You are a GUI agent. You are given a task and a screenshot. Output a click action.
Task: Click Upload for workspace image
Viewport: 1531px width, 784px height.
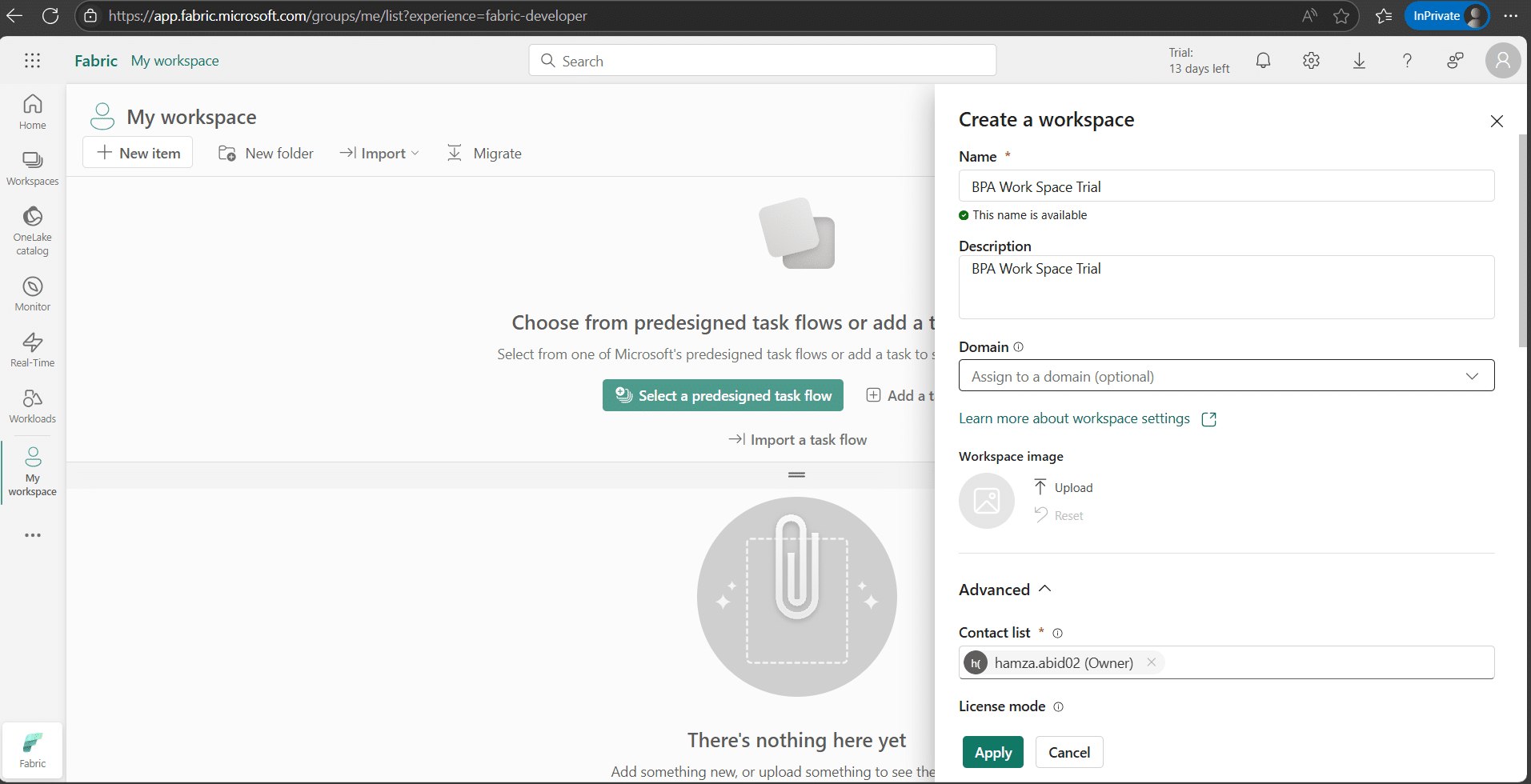(1063, 488)
